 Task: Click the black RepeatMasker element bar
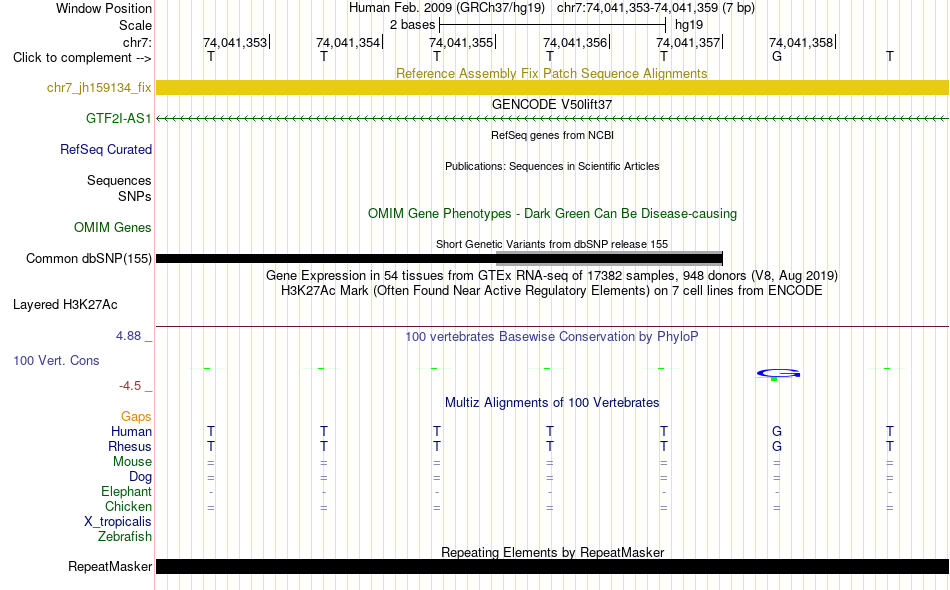pyautogui.click(x=552, y=566)
